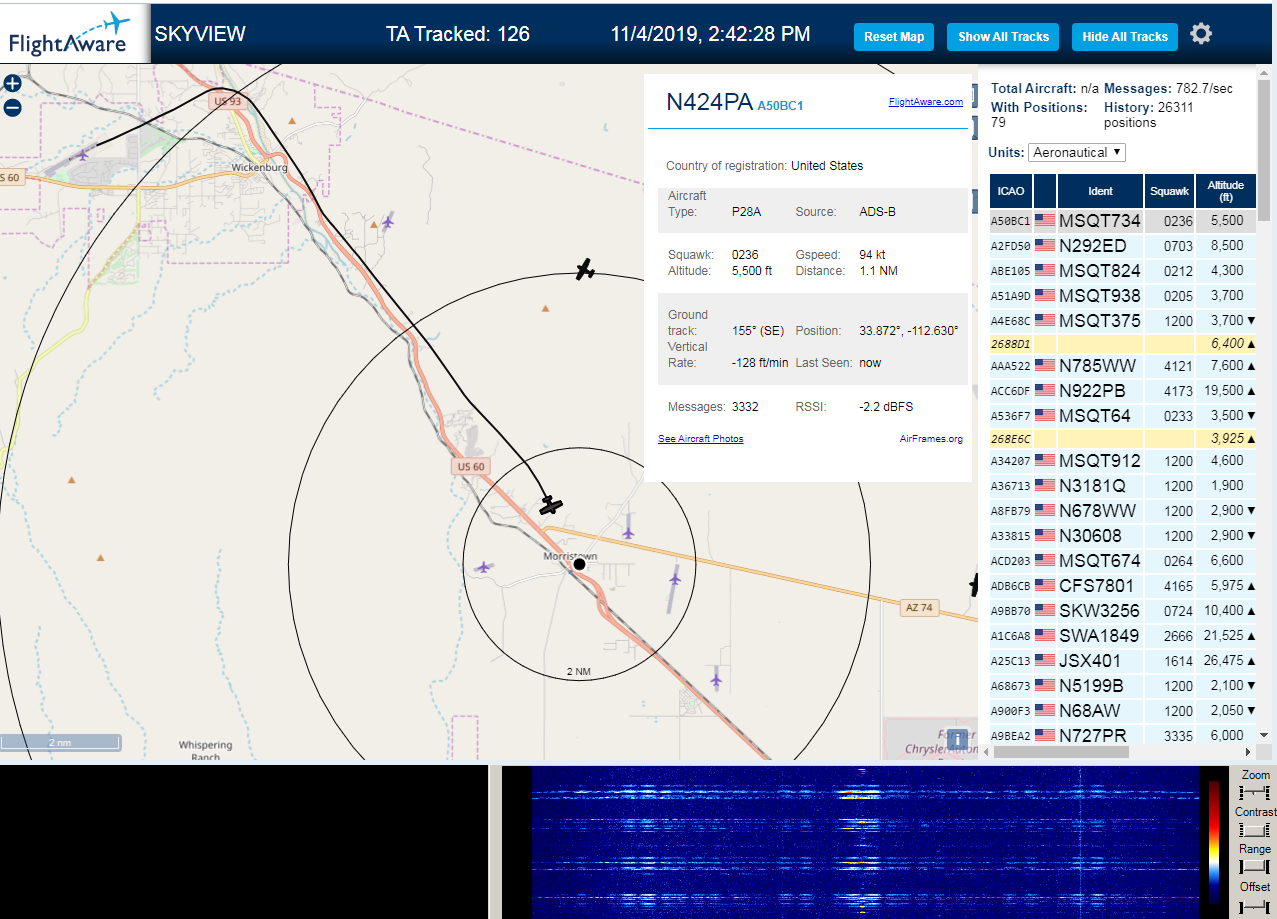
Task: Open AirFrames.org link
Action: (931, 439)
